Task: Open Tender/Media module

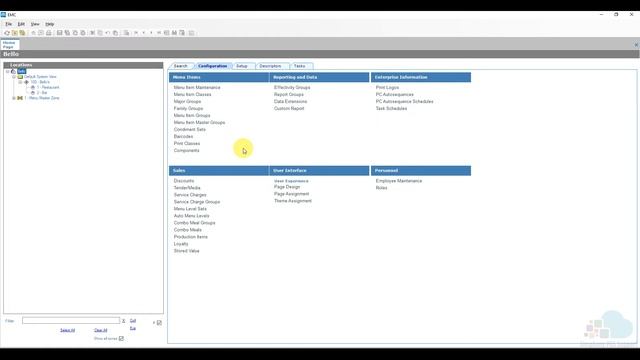Action: [187, 188]
